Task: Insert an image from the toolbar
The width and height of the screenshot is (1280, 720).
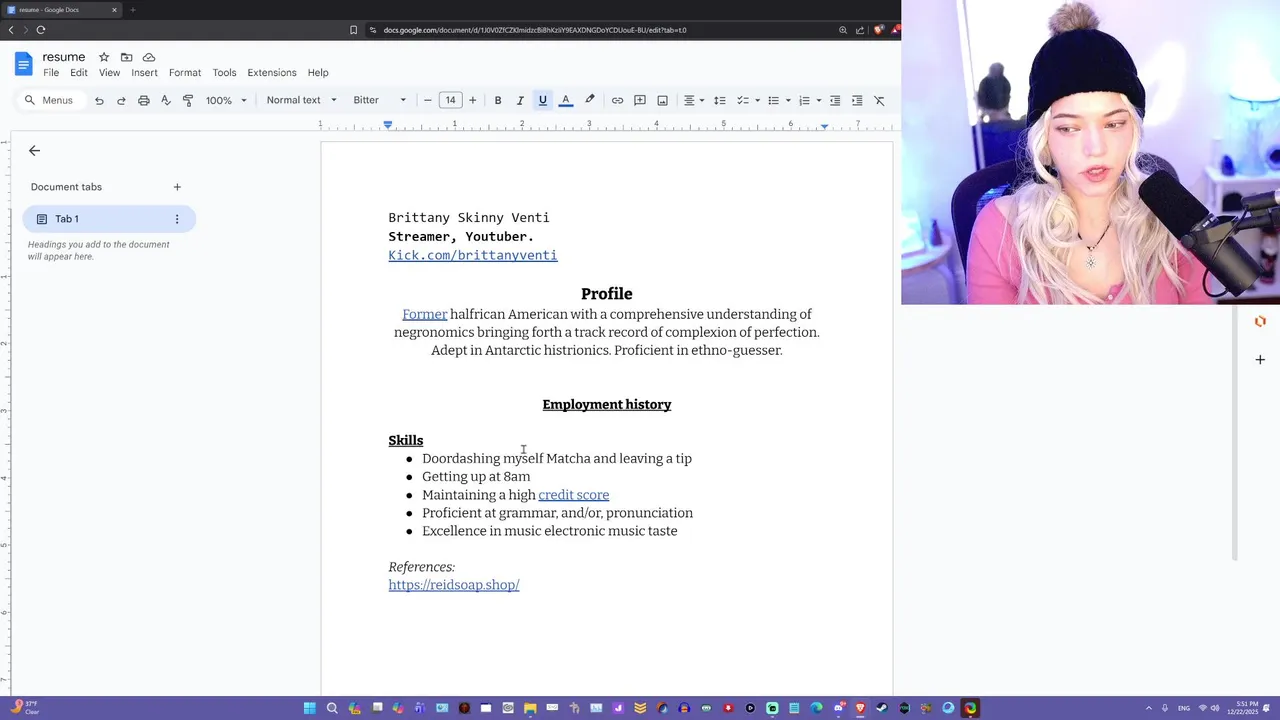Action: 662,100
